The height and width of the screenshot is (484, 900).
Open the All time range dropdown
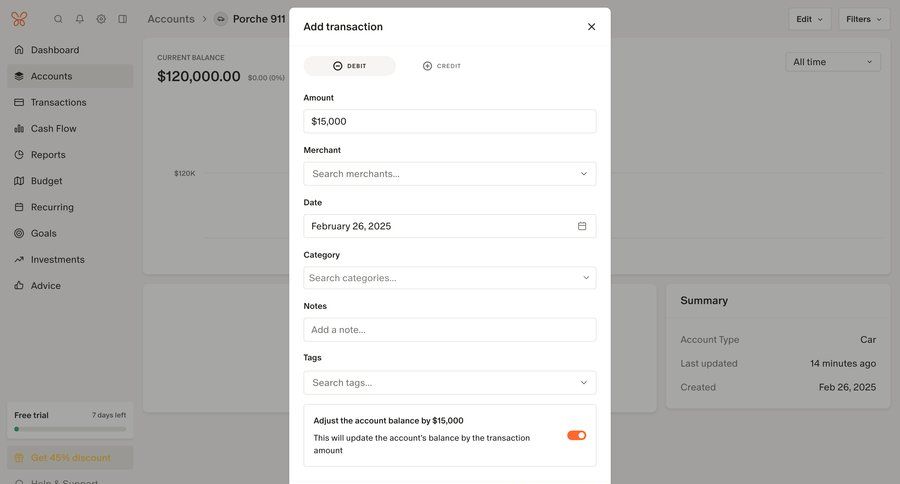(x=833, y=62)
